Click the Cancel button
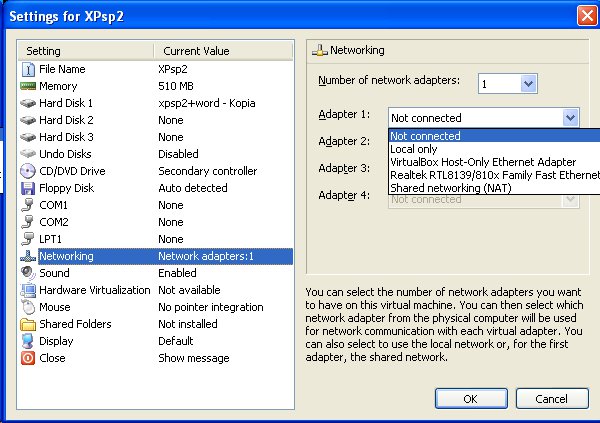This screenshot has width=600, height=423. 552,399
